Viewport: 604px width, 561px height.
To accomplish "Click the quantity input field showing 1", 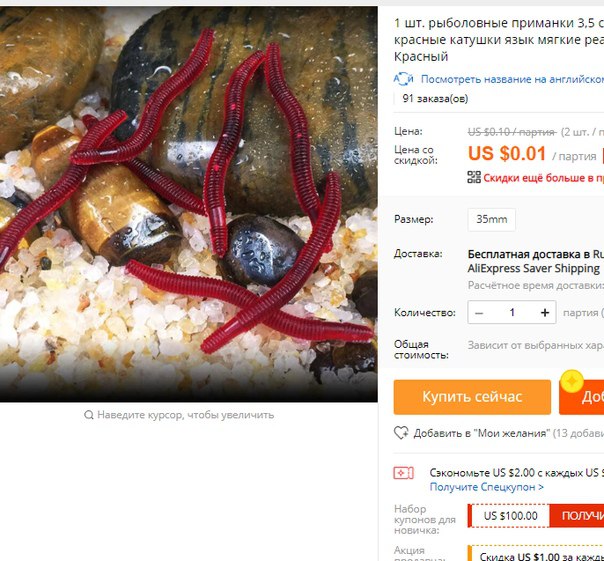I will (512, 312).
